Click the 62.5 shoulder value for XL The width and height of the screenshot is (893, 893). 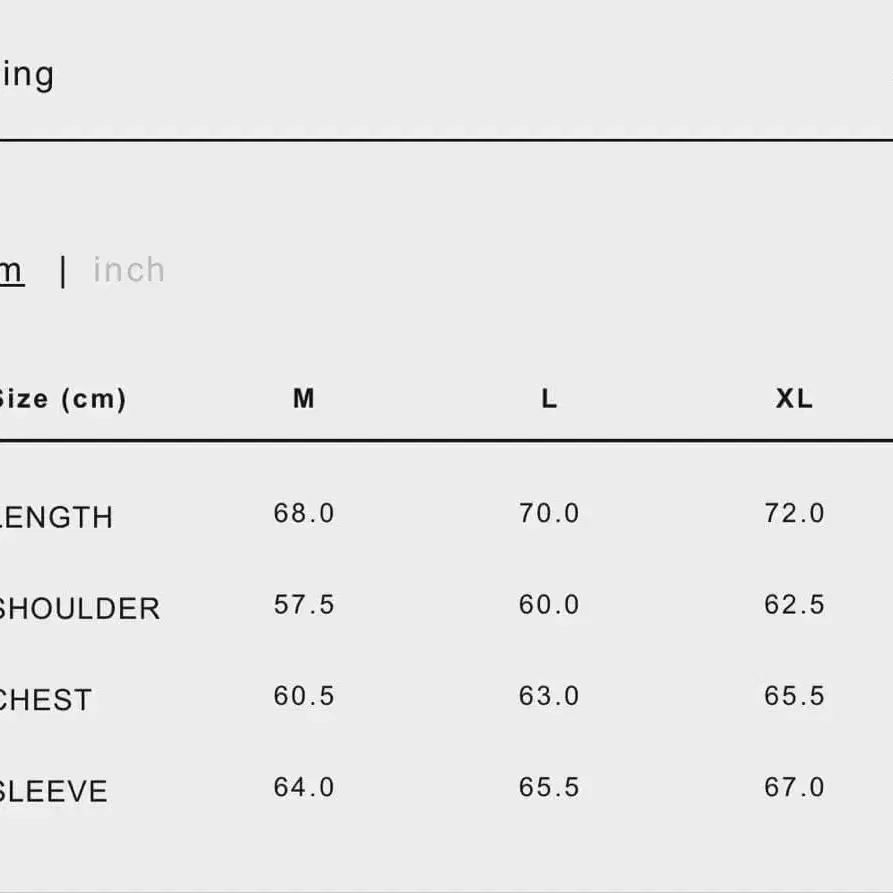[x=794, y=605]
